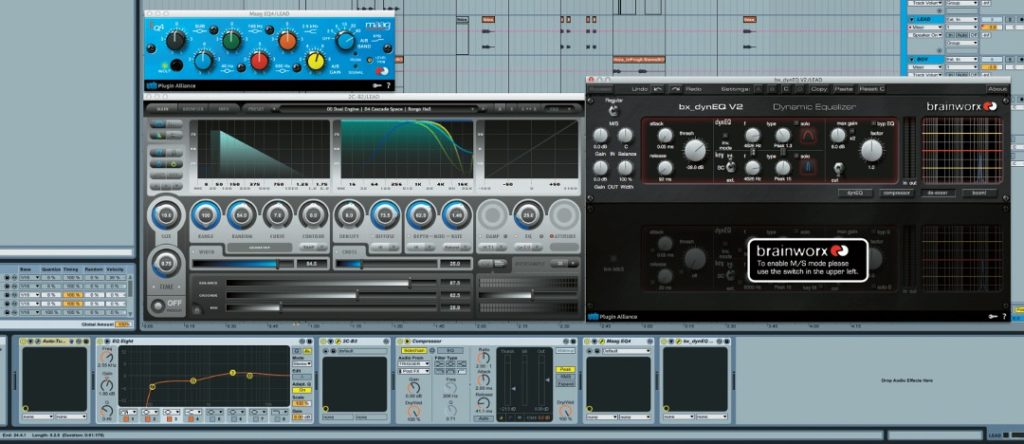The height and width of the screenshot is (444, 1024).
Task: Click Reset C in bx_dynEQ toolbar
Action: point(872,88)
